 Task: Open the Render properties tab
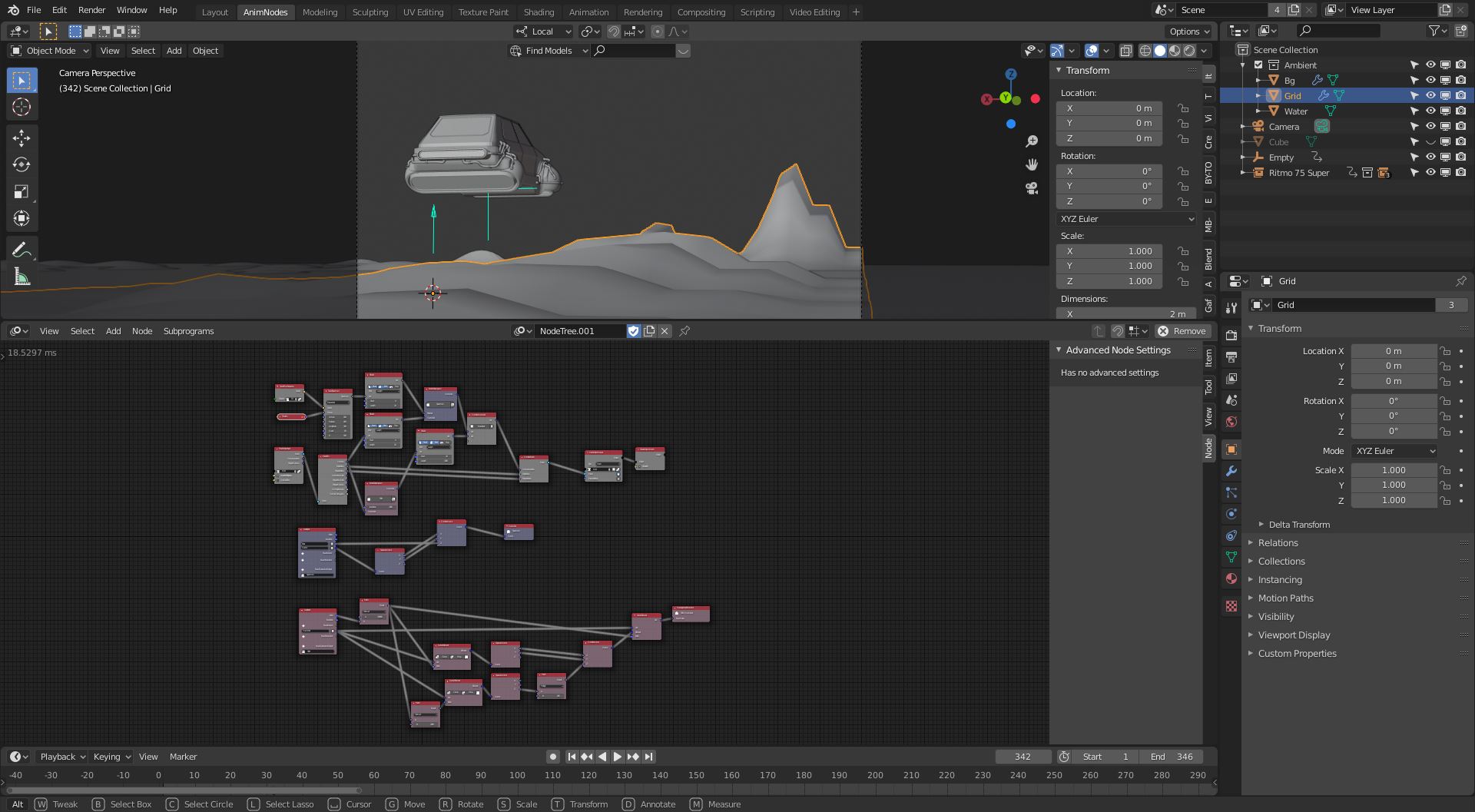(x=1231, y=335)
